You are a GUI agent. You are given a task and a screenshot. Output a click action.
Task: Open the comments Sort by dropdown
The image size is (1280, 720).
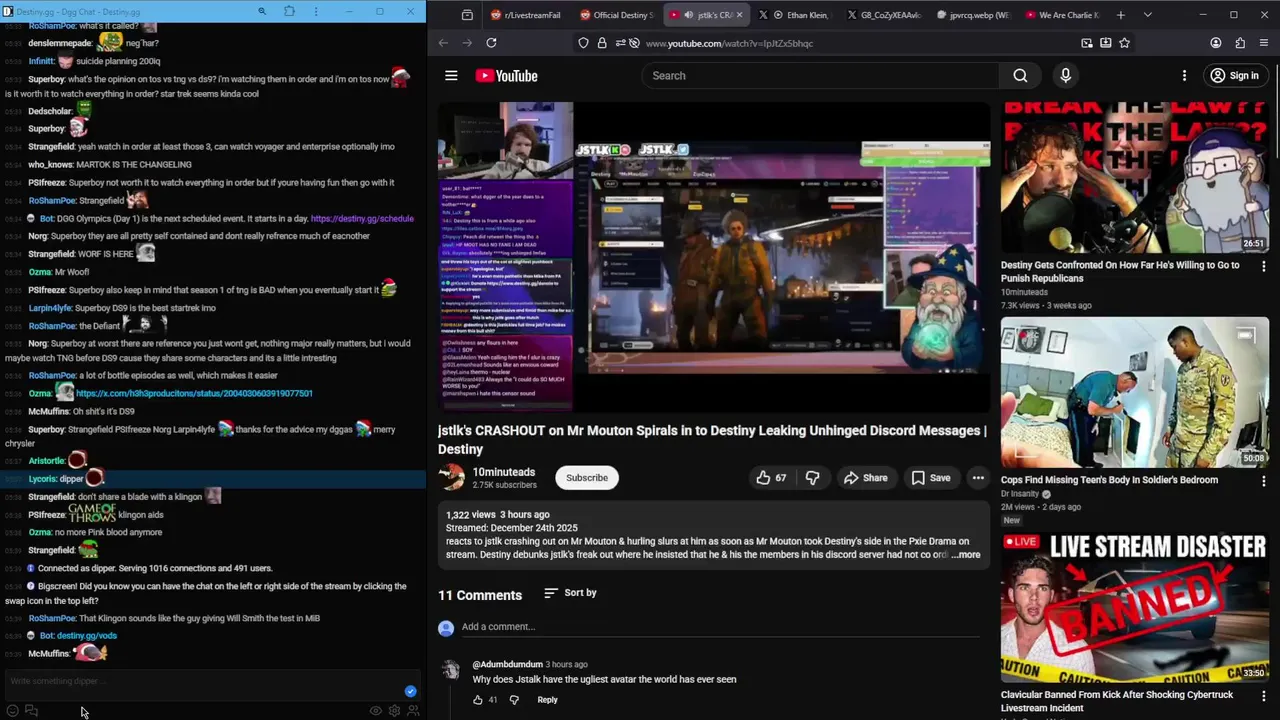(x=570, y=593)
